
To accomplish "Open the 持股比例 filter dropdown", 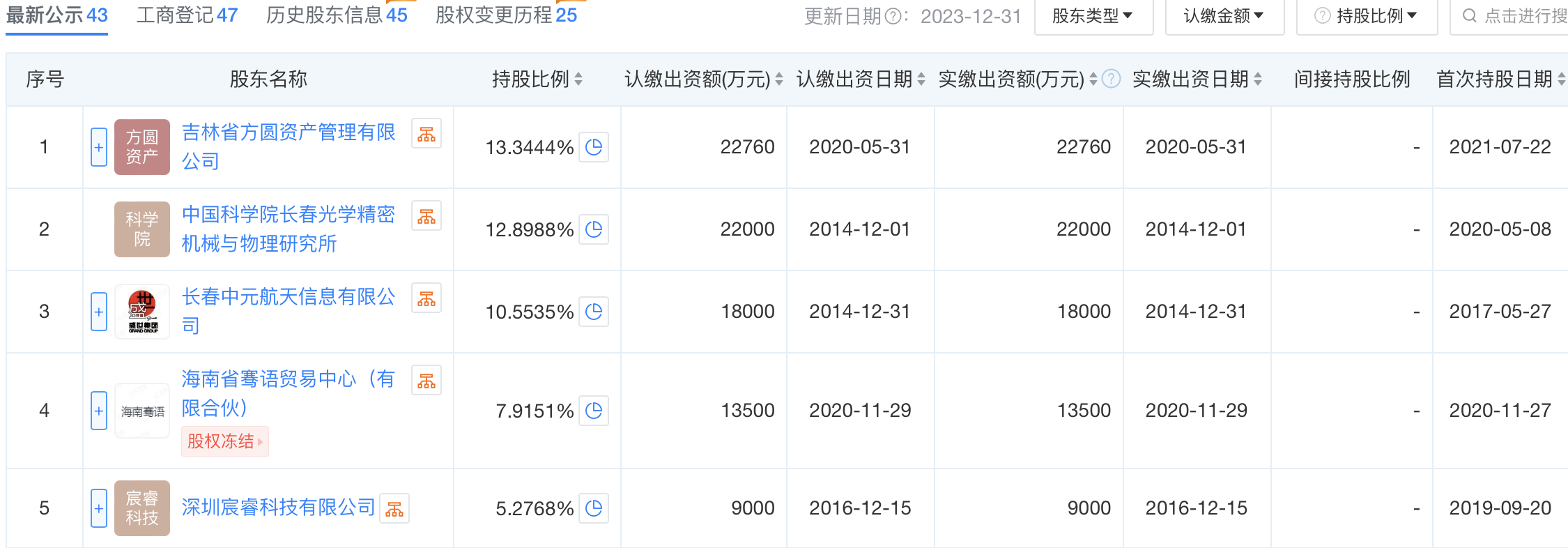I will (1367, 16).
